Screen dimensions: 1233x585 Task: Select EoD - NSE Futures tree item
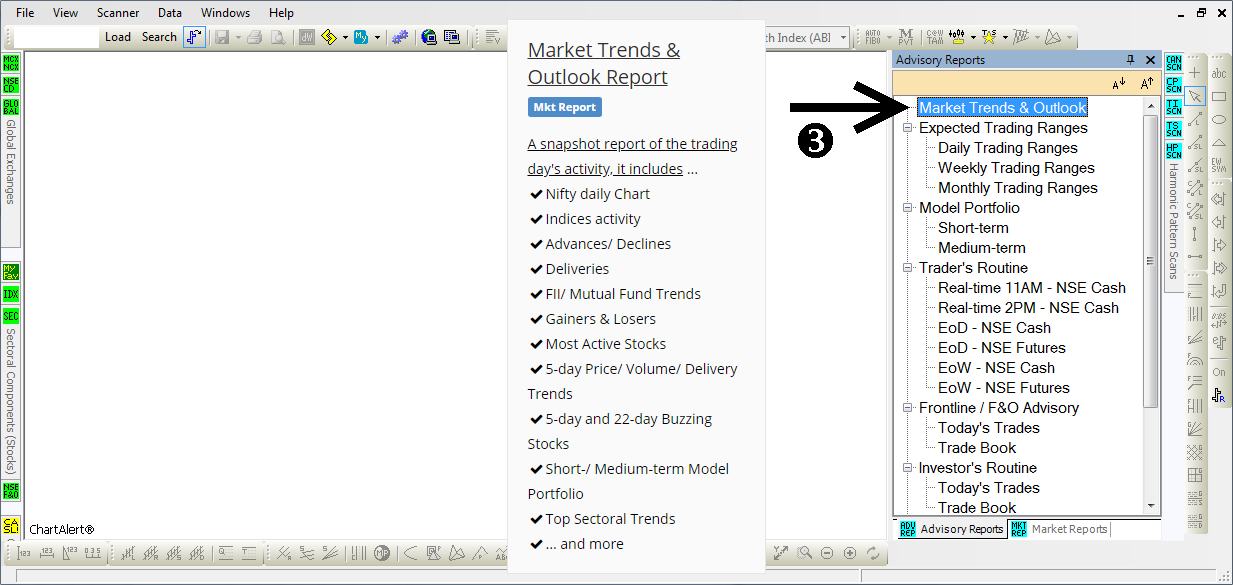click(x=1002, y=348)
